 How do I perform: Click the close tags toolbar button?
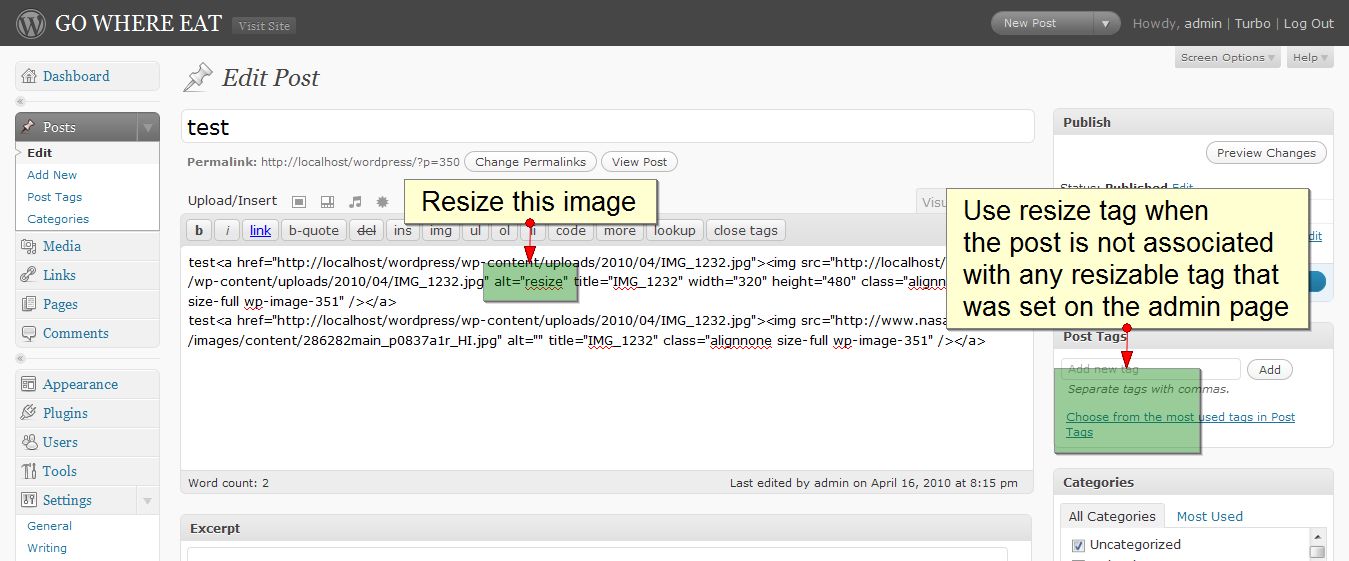point(746,231)
